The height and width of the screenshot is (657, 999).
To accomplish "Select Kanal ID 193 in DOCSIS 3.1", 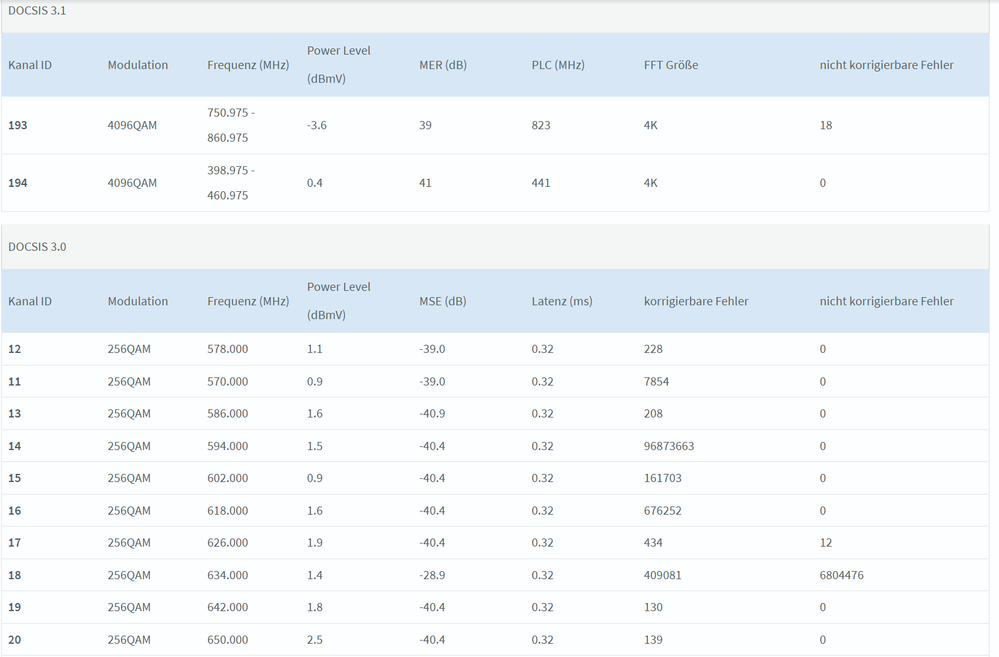I will click(18, 125).
